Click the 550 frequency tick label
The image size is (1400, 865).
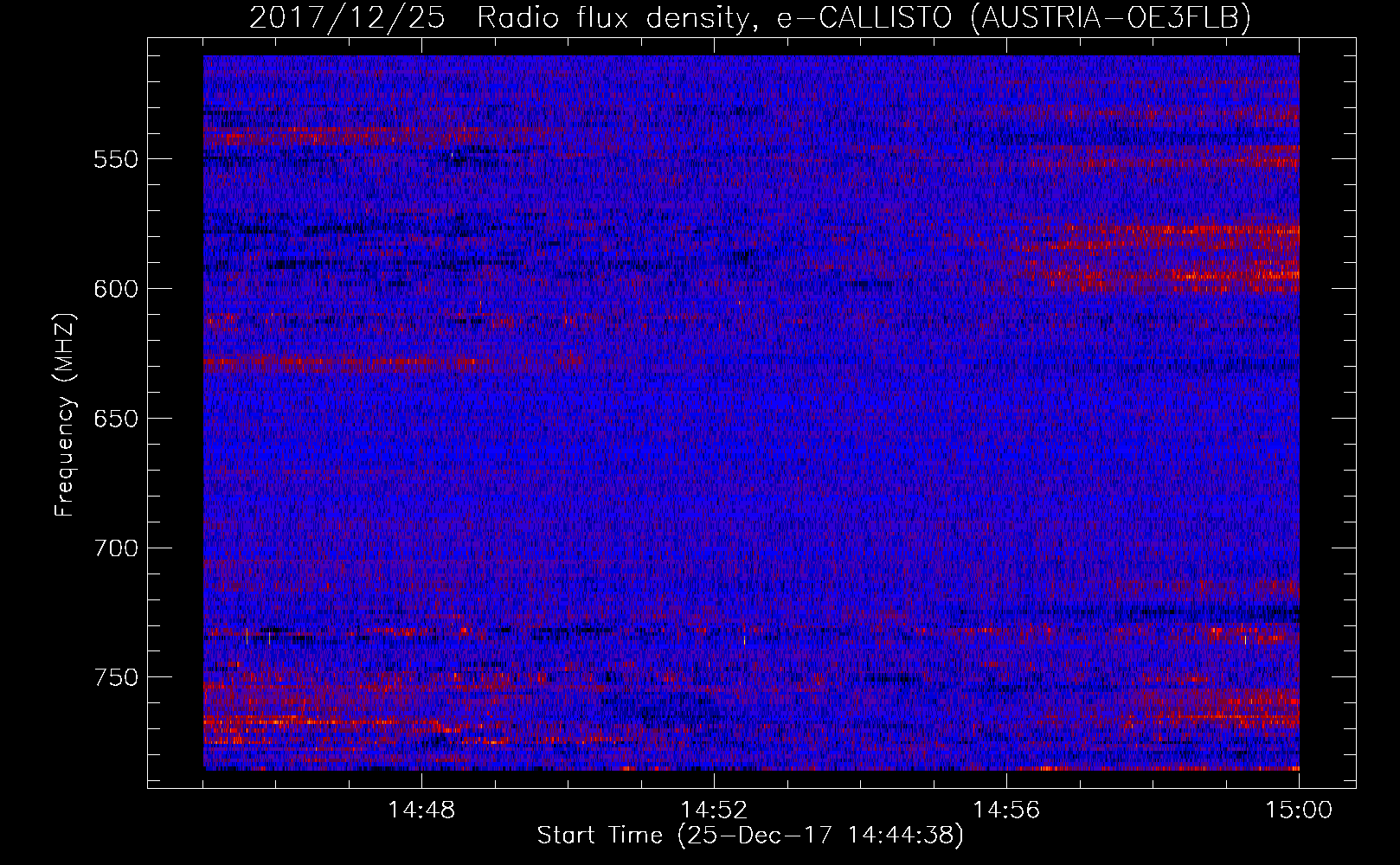coord(115,159)
